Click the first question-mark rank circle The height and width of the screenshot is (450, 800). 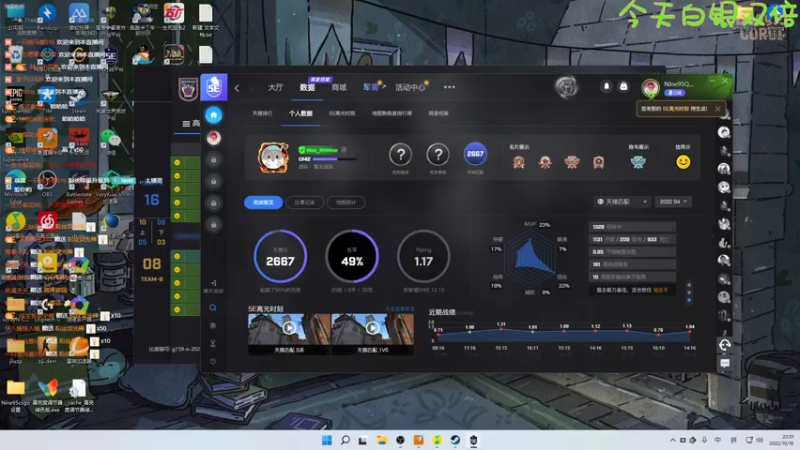click(401, 154)
